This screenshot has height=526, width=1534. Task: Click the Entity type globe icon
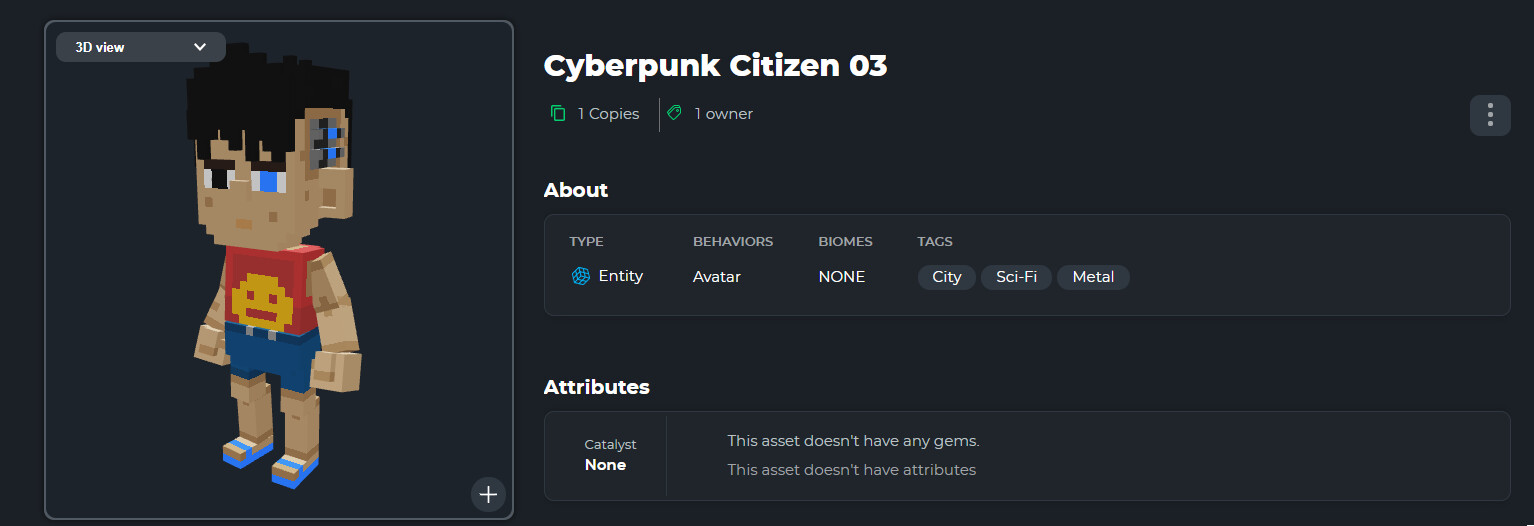[x=581, y=276]
